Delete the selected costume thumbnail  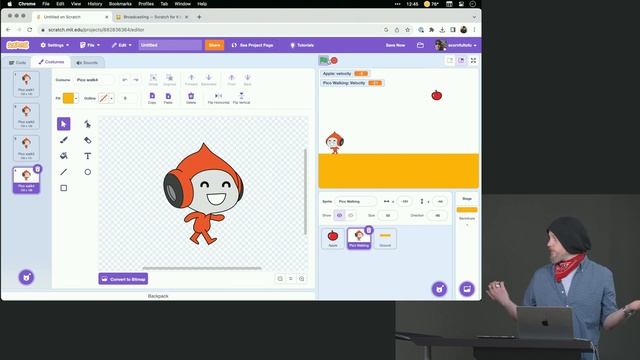[38, 169]
